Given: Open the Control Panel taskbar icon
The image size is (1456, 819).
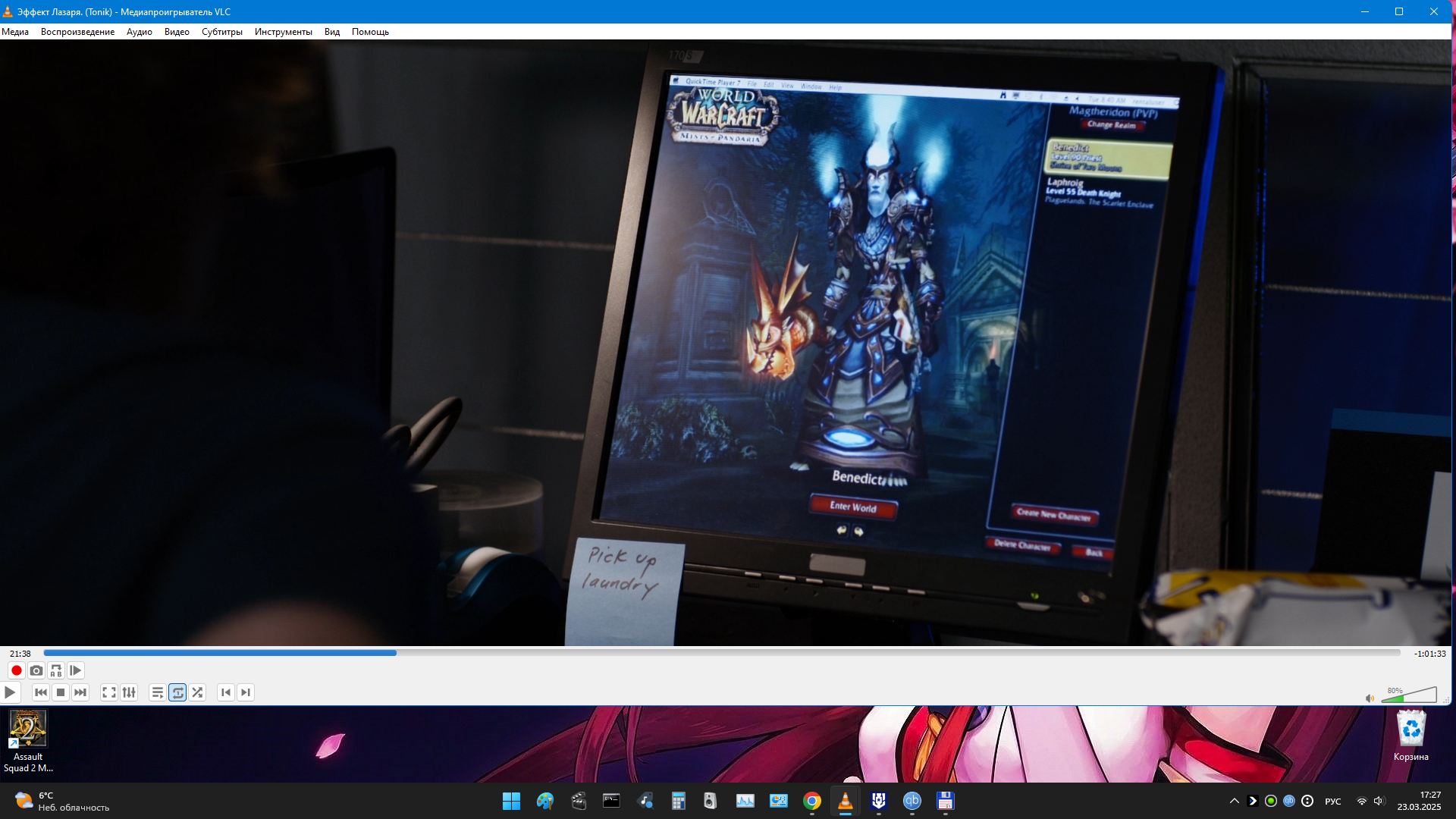Looking at the screenshot, I should (778, 801).
